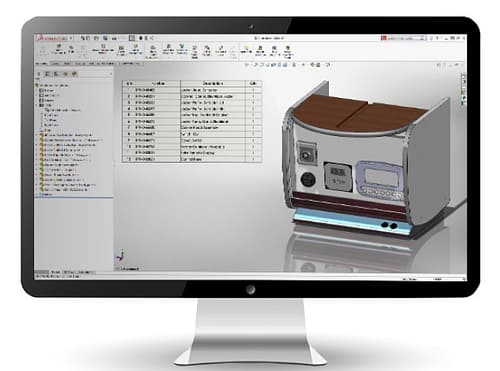Select the Part Number column header in BOM table
500x371 pixels.
point(158,83)
